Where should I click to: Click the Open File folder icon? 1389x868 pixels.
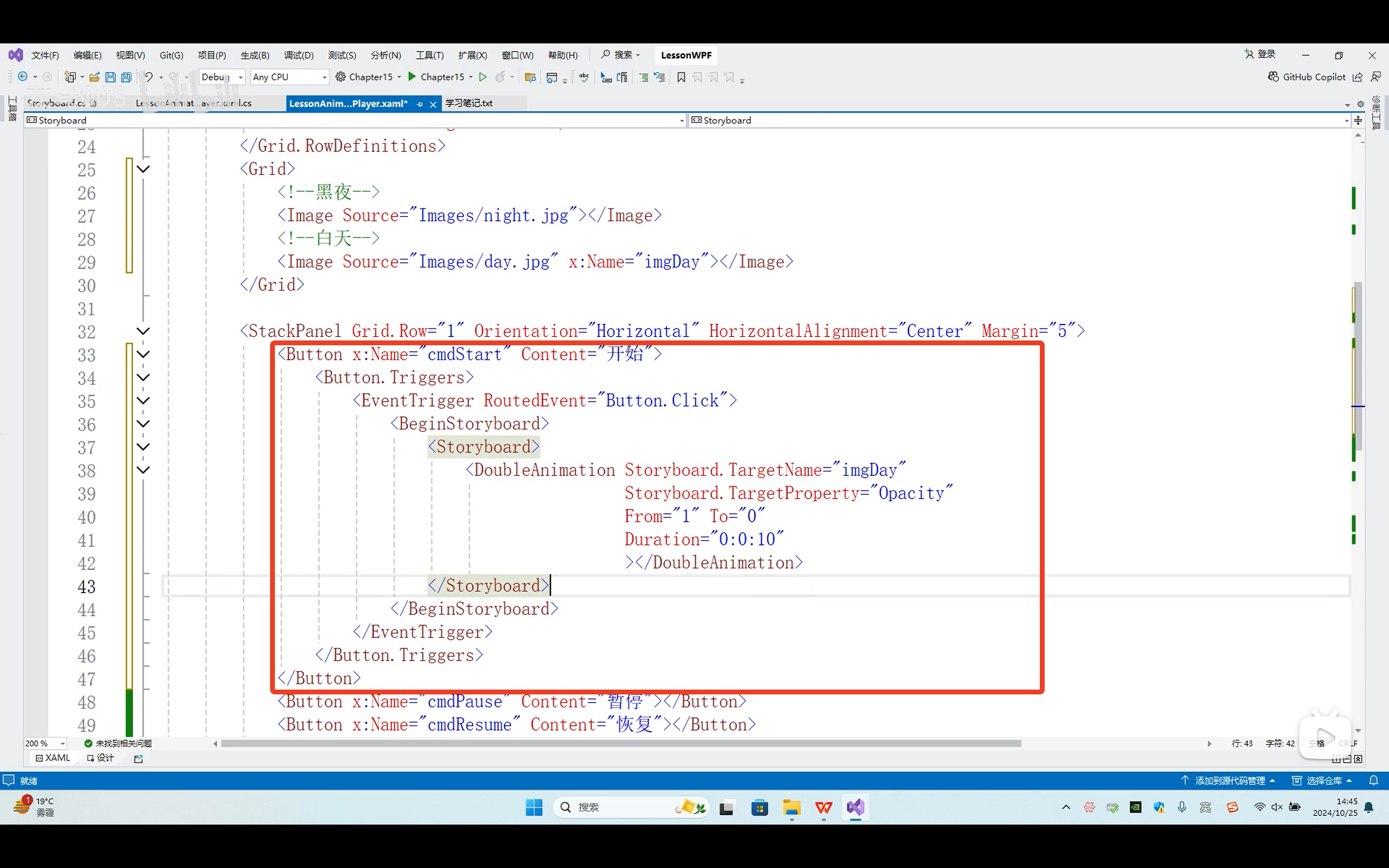[94, 77]
